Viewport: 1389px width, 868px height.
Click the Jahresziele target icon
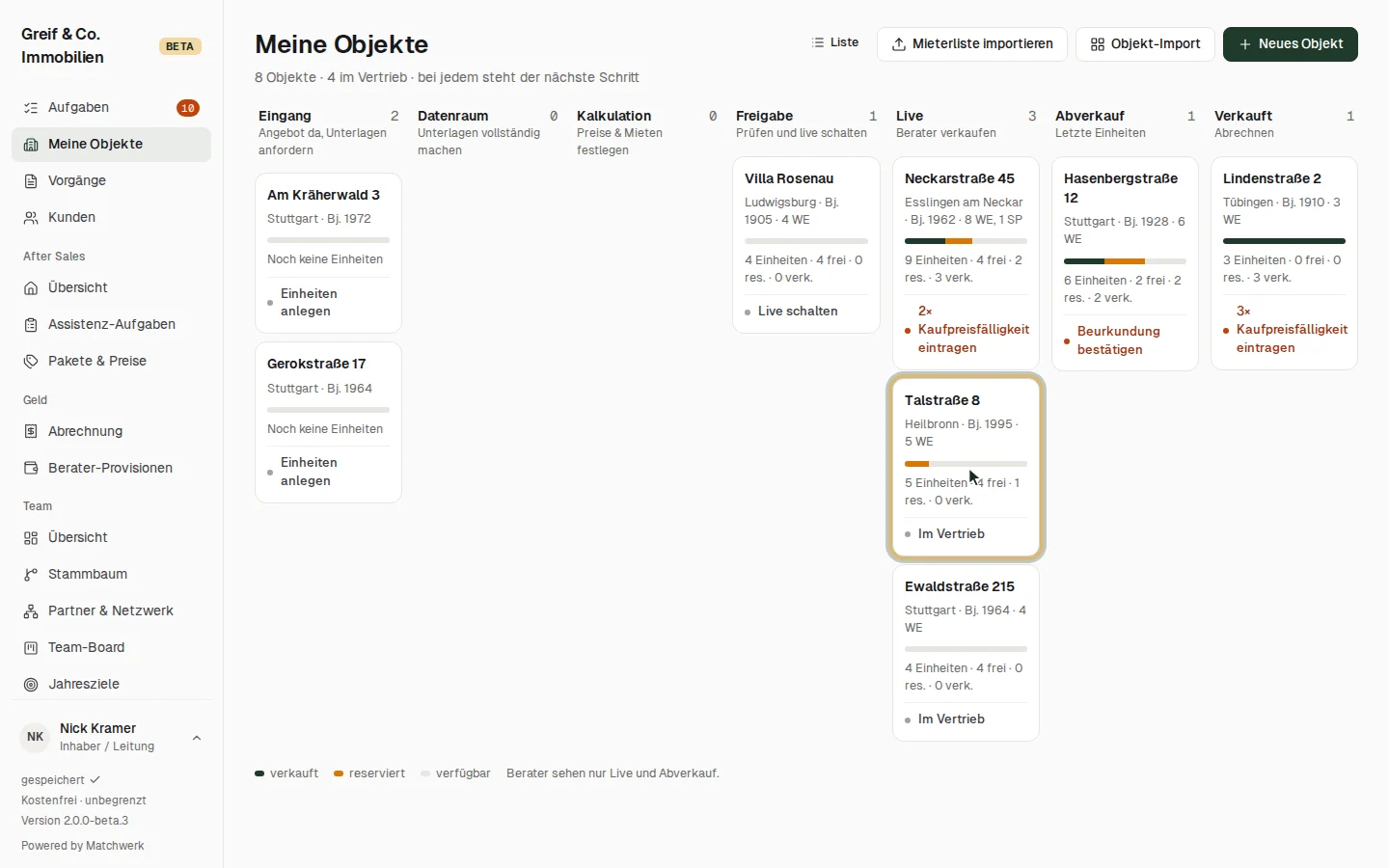[31, 685]
